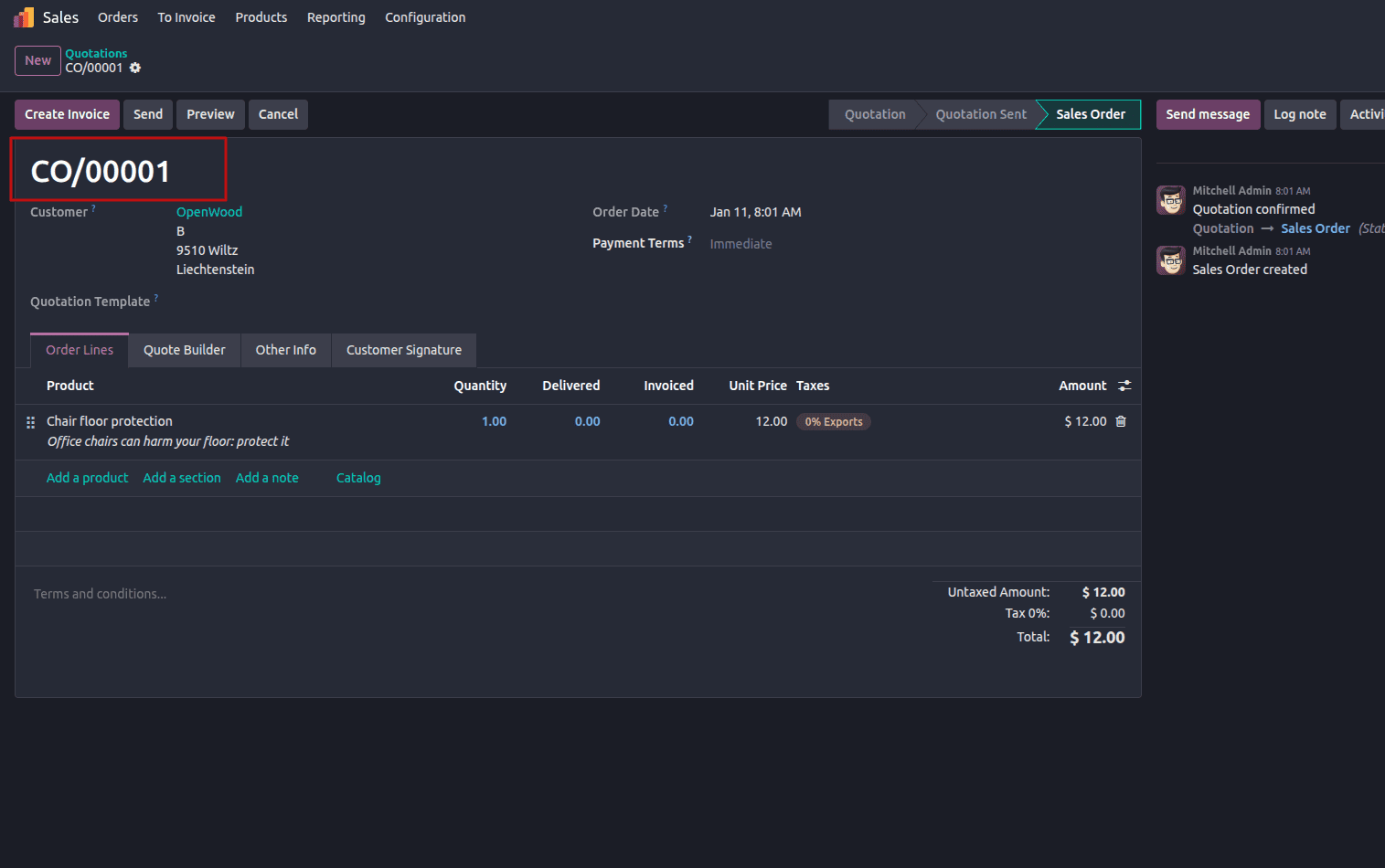Open the OpenWood customer link
This screenshot has height=868, width=1385.
(x=209, y=212)
